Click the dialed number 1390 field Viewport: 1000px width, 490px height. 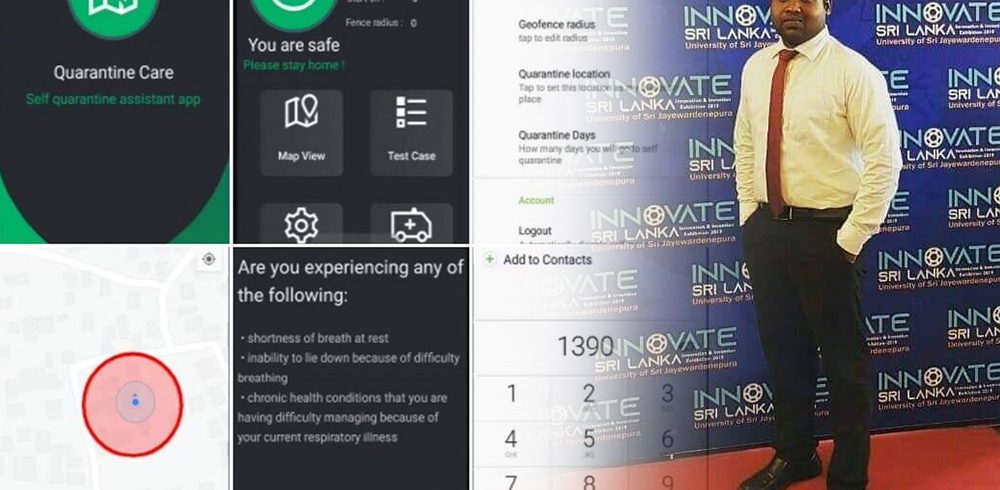tap(585, 346)
